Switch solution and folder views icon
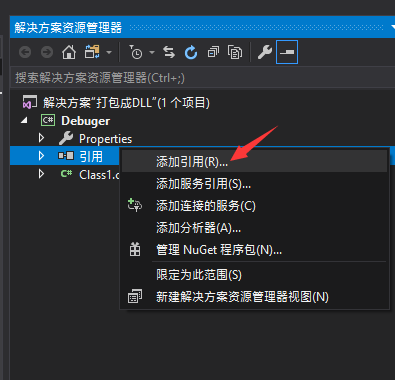 point(92,52)
